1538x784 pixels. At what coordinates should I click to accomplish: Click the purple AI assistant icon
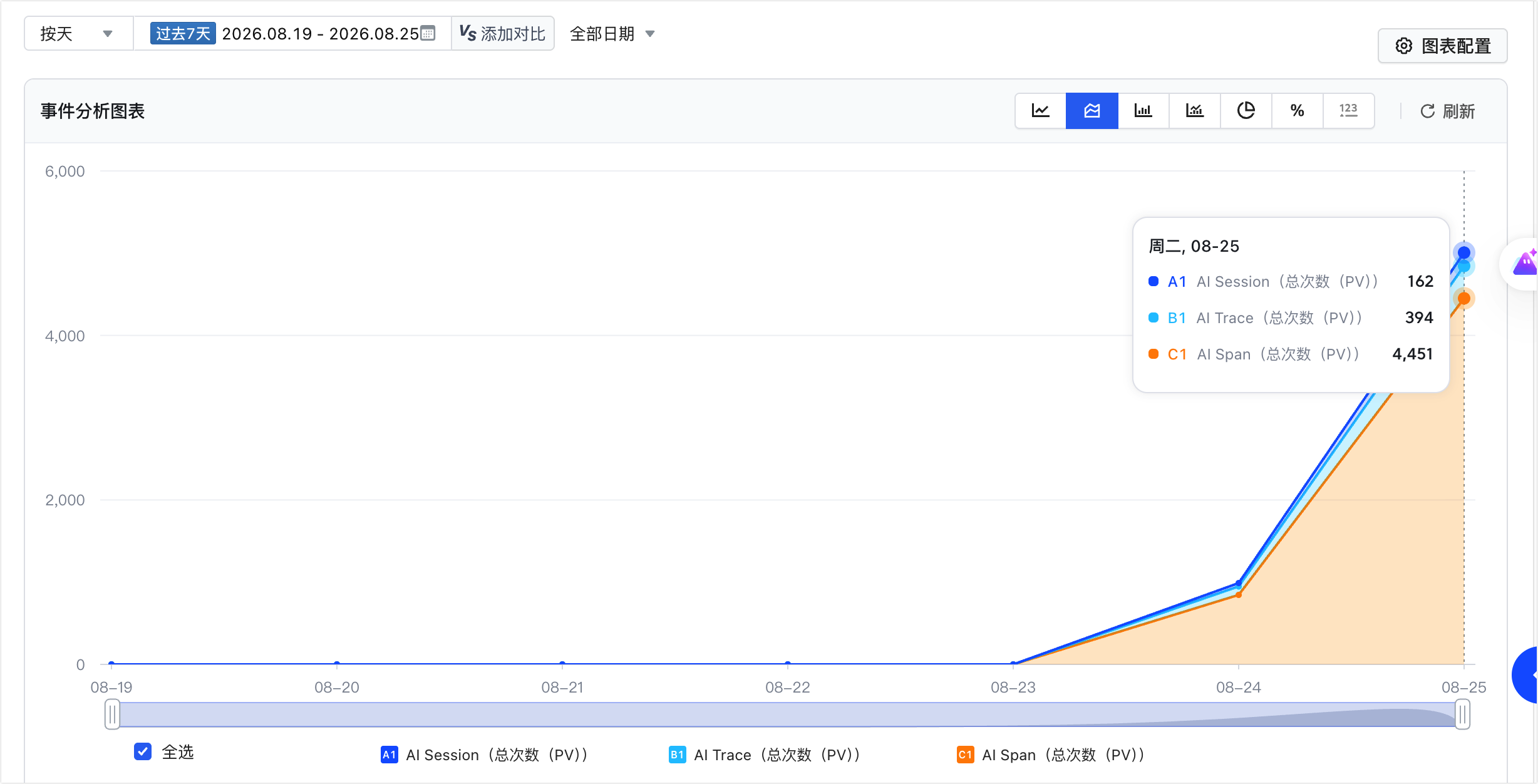click(1524, 263)
